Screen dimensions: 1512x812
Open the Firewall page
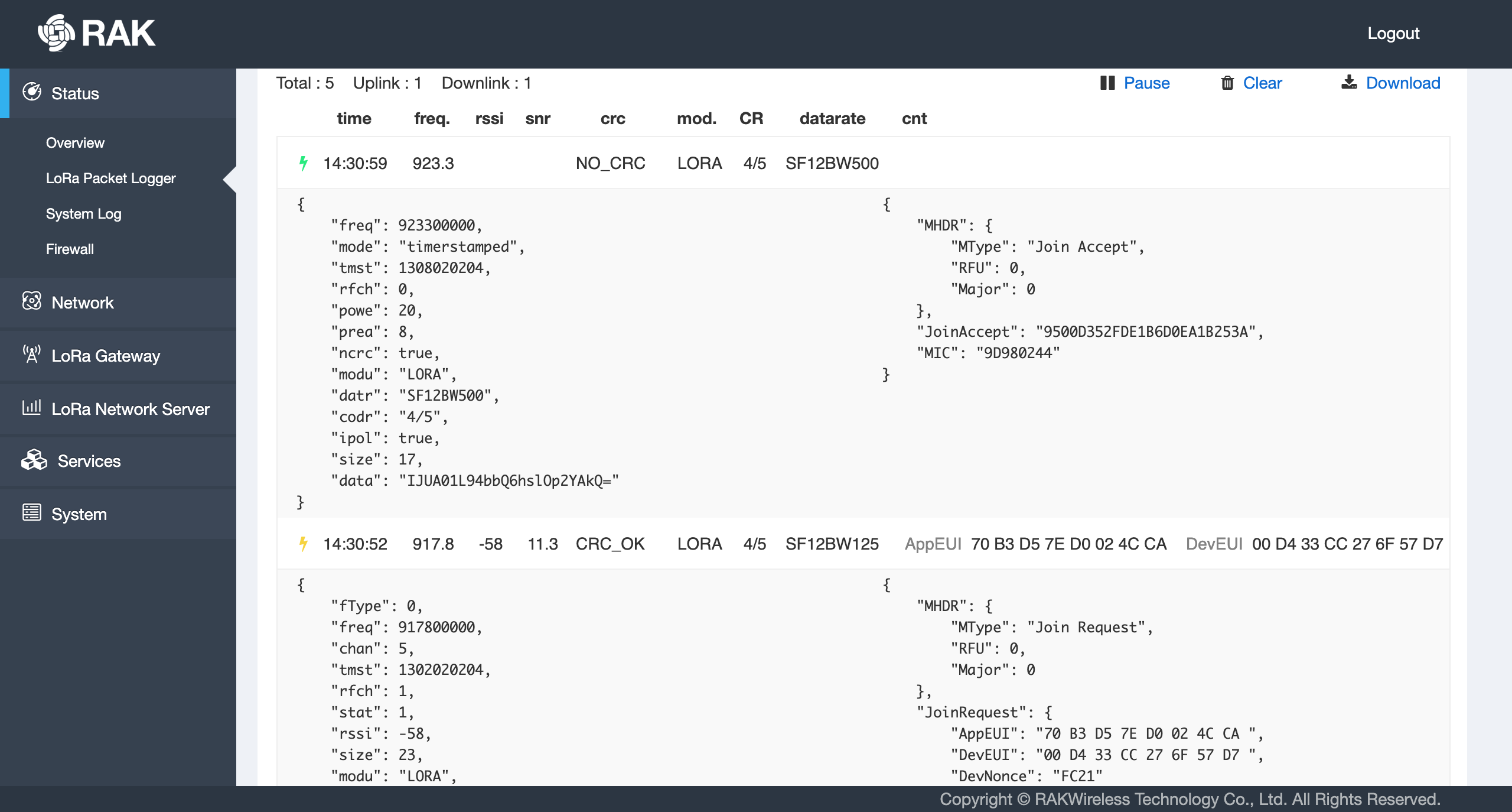70,249
